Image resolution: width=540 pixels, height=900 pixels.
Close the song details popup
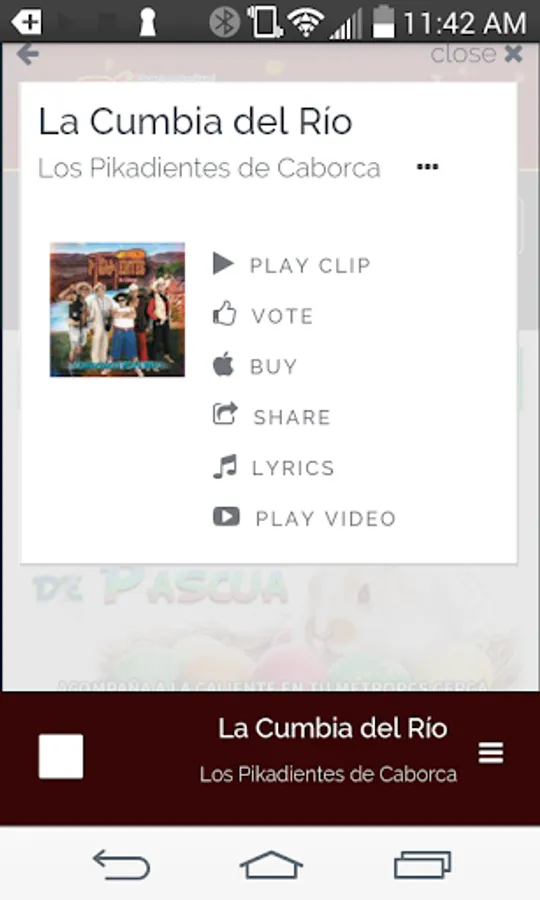pyautogui.click(x=476, y=54)
